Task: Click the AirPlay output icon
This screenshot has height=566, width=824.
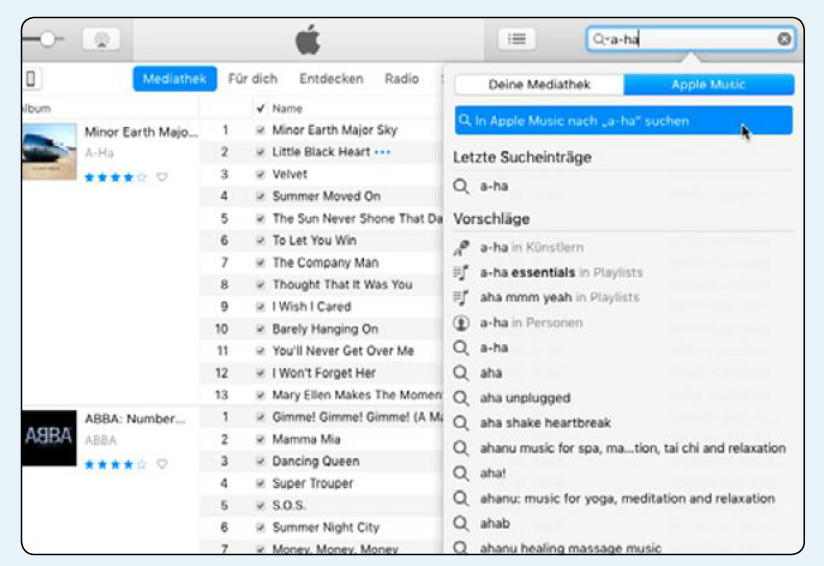Action: pos(101,39)
